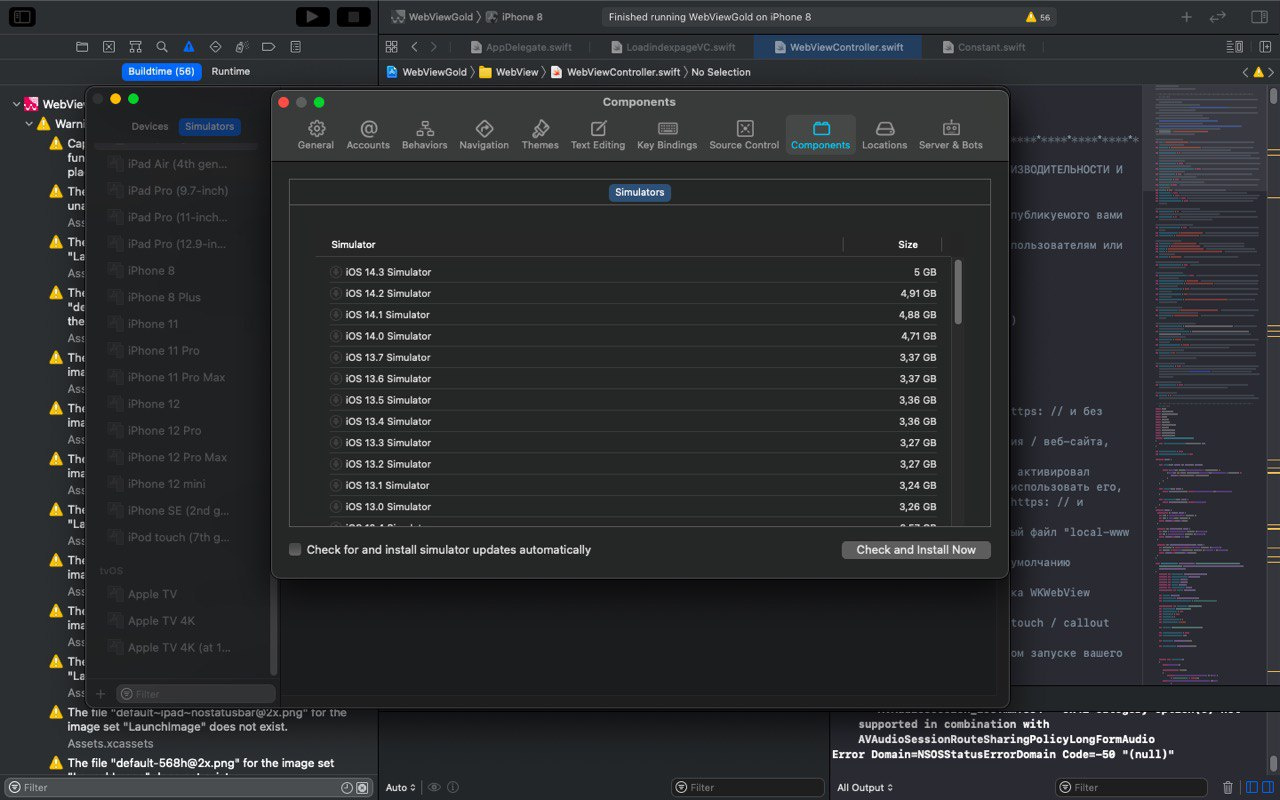The height and width of the screenshot is (800, 1280).
Task: Switch to the Constant.swift tab
Action: pos(982,47)
